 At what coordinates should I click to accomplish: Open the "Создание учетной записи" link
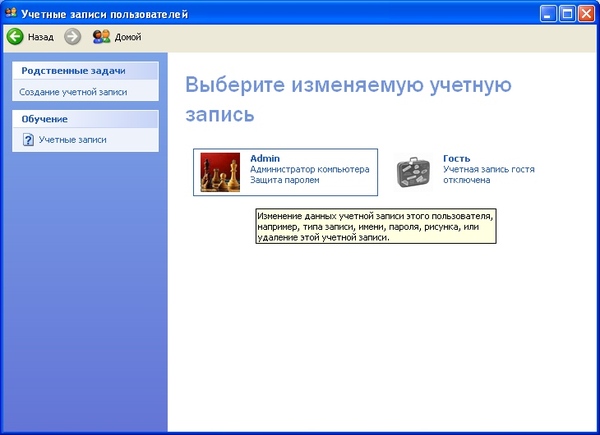point(73,92)
